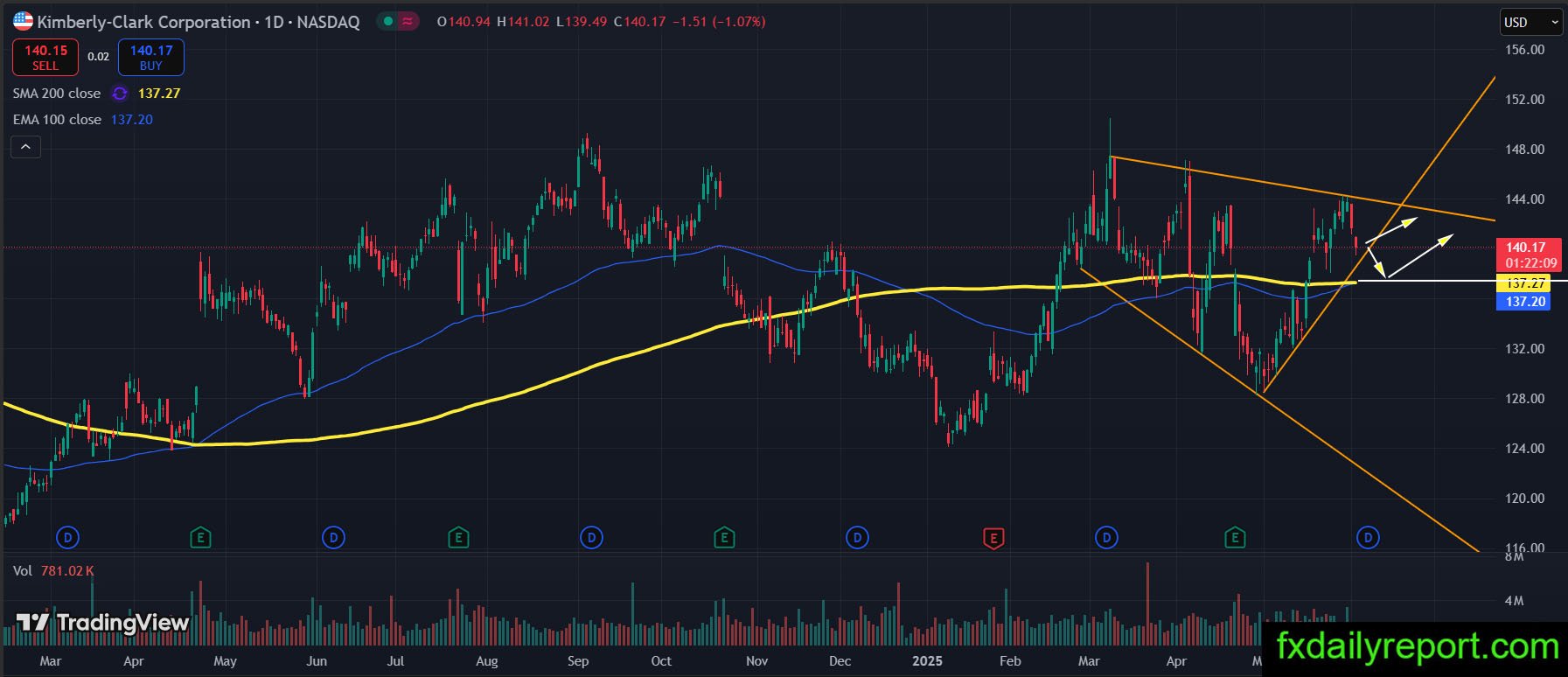Open the early March 2024 dividend marker

(68, 537)
